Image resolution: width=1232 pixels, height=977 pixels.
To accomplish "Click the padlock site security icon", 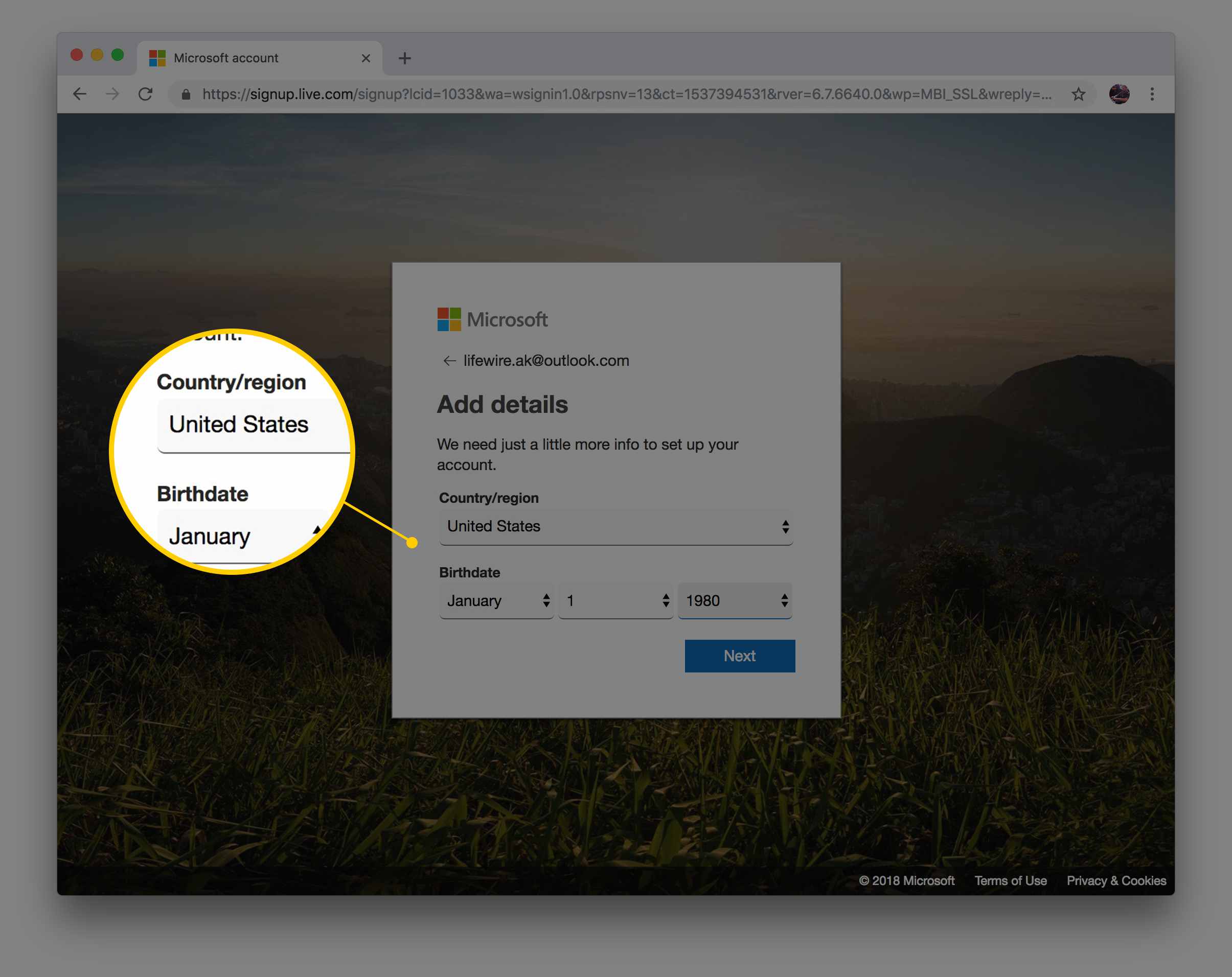I will [186, 94].
